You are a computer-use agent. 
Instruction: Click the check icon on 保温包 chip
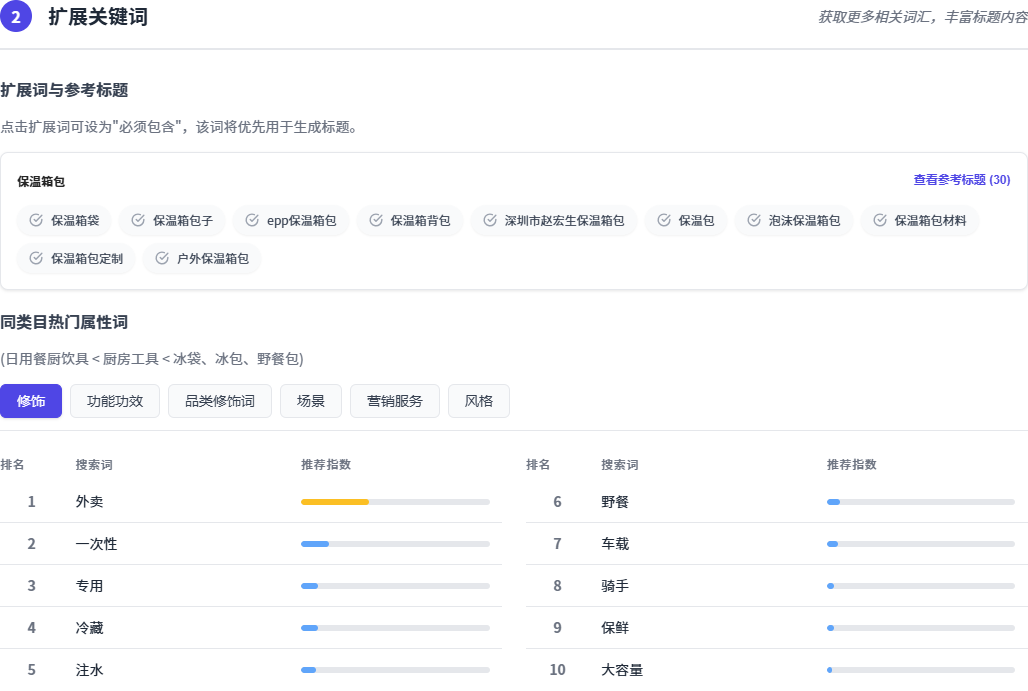click(x=664, y=221)
